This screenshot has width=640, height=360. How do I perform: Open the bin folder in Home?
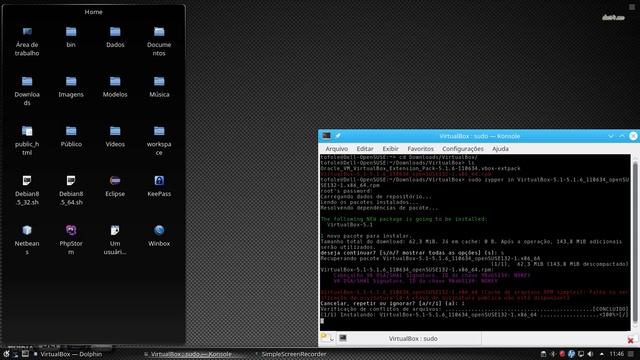[x=71, y=37]
